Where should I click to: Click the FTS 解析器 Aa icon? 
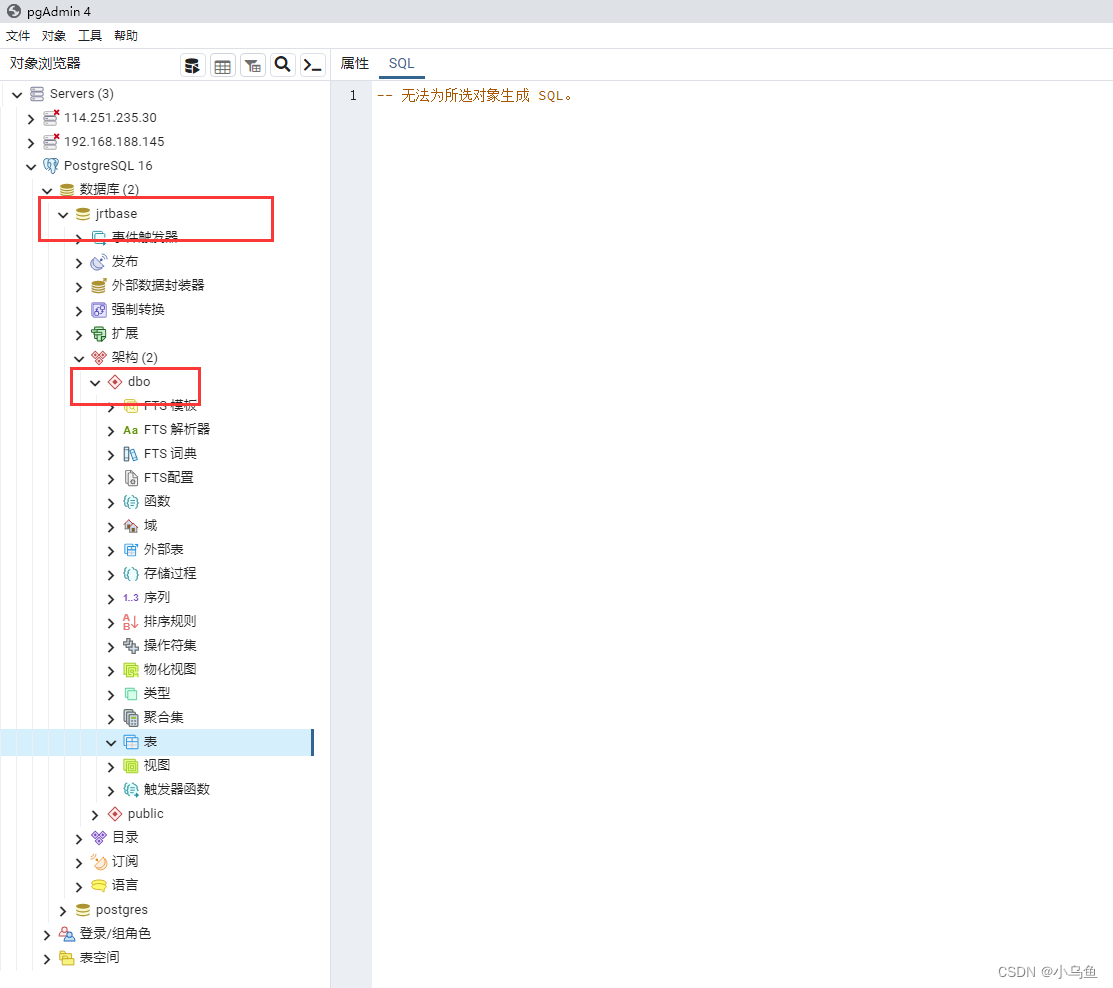click(131, 430)
